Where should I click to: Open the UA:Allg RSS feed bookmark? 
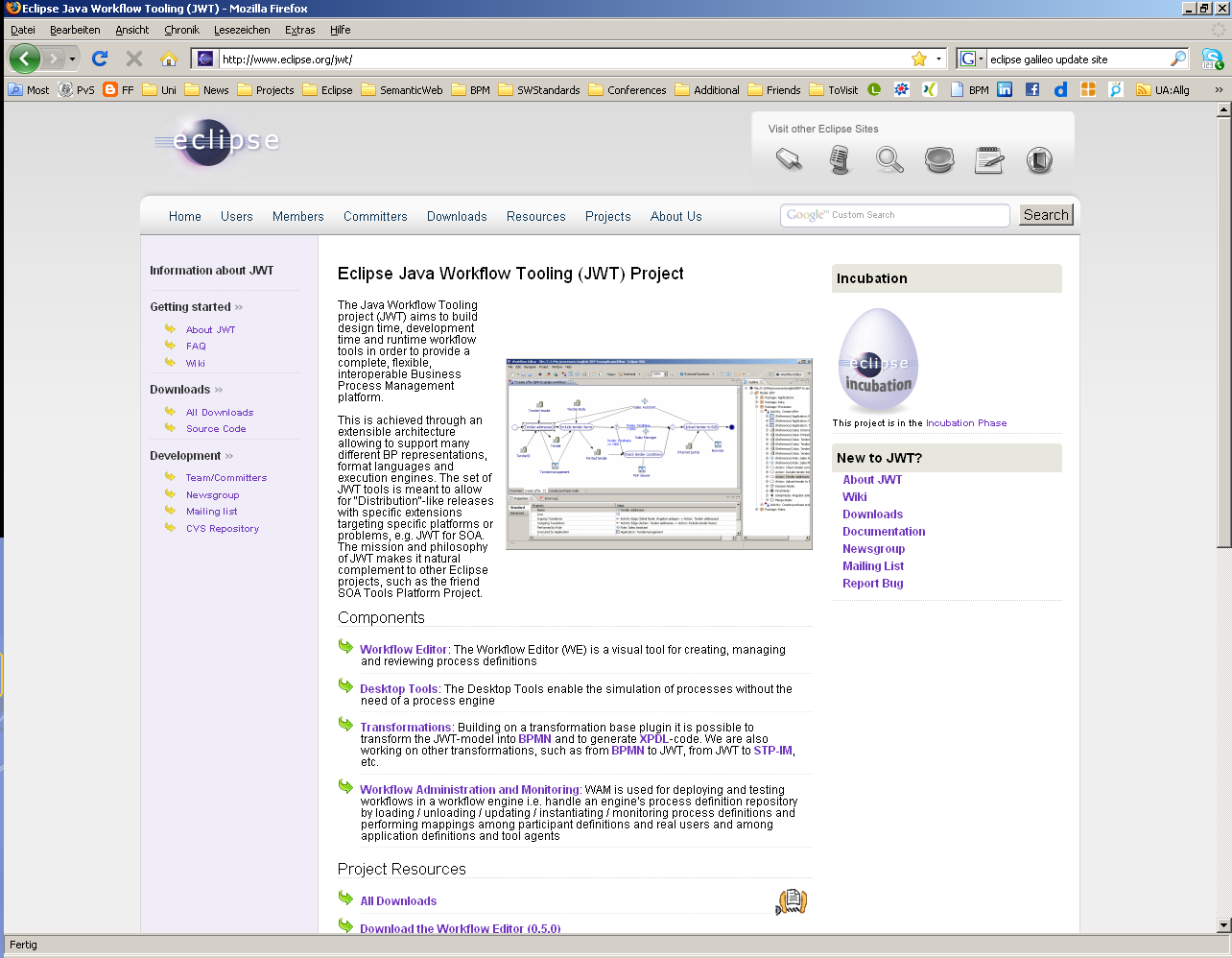pyautogui.click(x=1163, y=89)
